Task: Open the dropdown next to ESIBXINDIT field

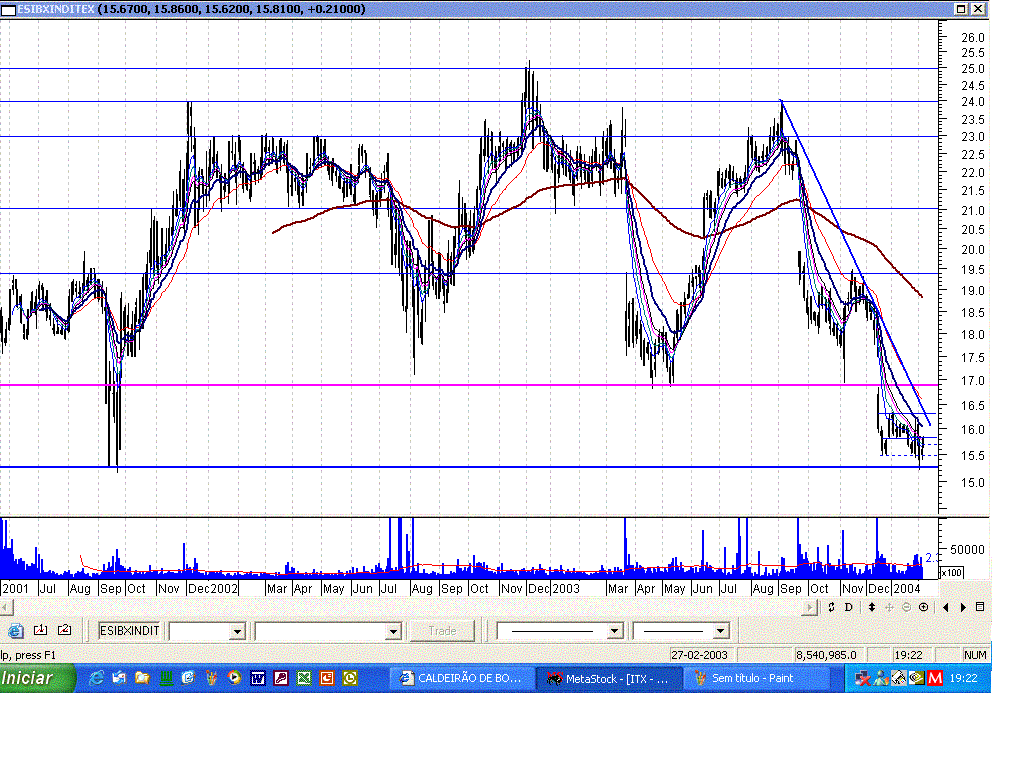Action: [237, 632]
